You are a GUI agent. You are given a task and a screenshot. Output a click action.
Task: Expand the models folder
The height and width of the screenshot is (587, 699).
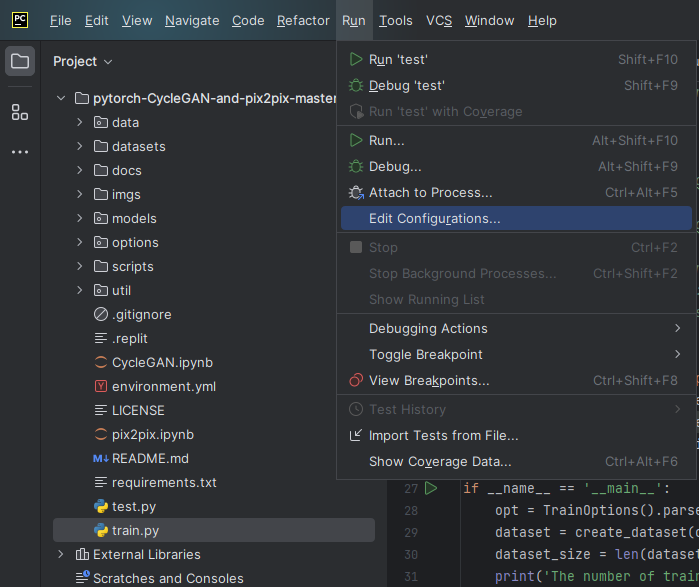pos(80,218)
